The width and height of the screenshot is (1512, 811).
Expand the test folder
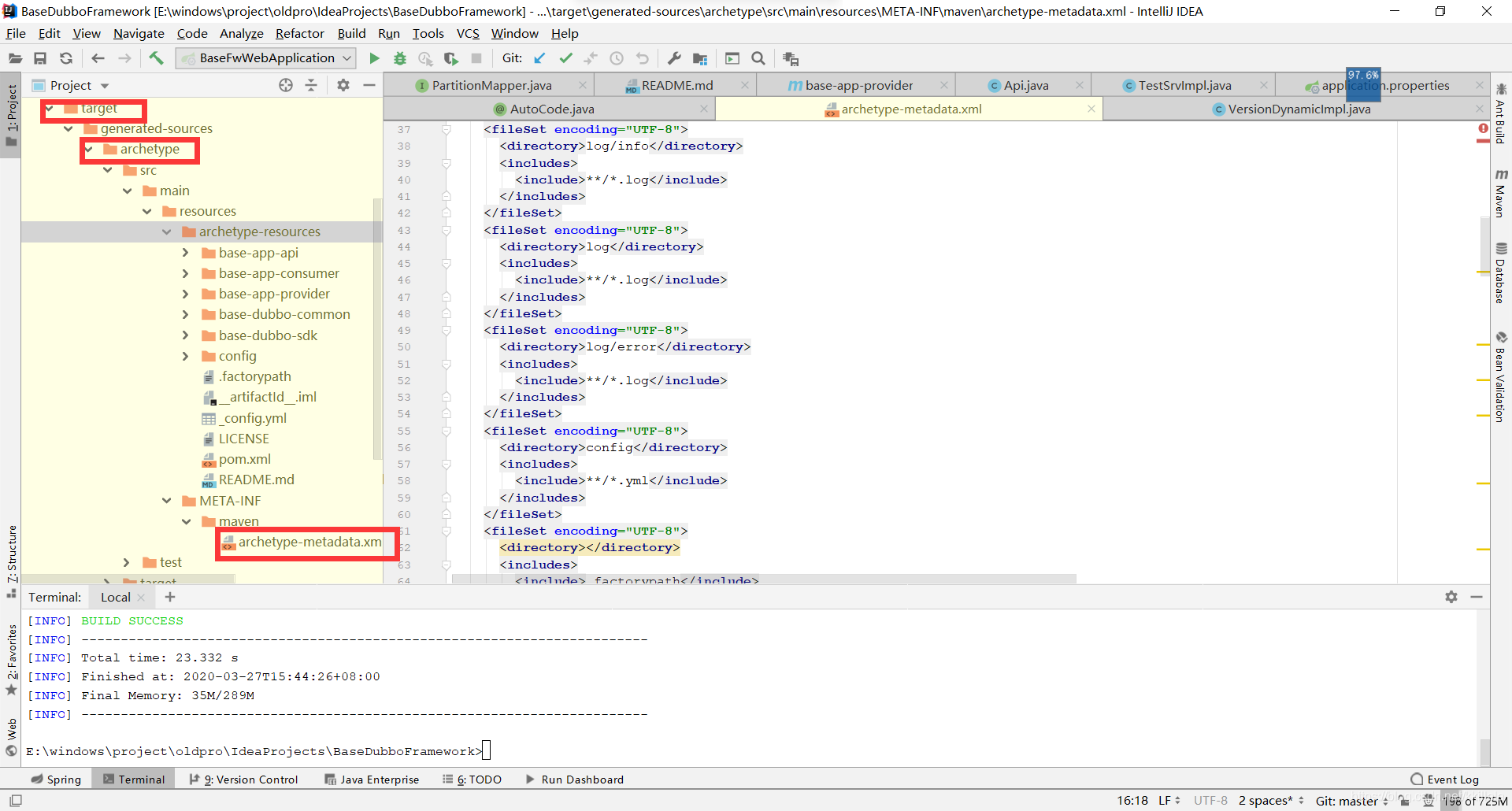pos(127,562)
